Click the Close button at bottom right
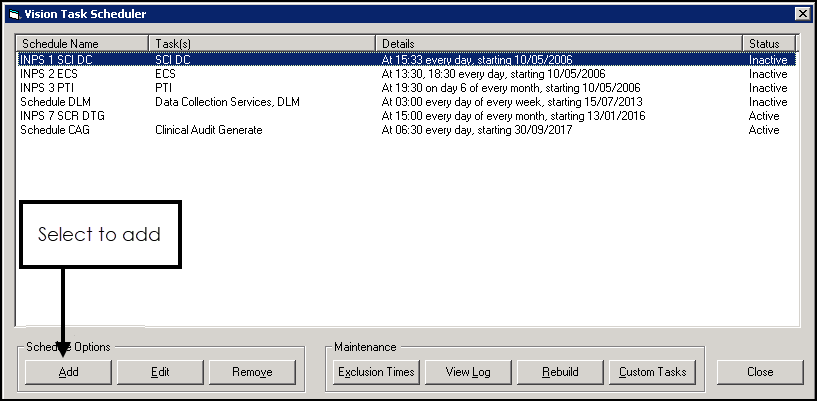This screenshot has height=401, width=817. click(760, 372)
